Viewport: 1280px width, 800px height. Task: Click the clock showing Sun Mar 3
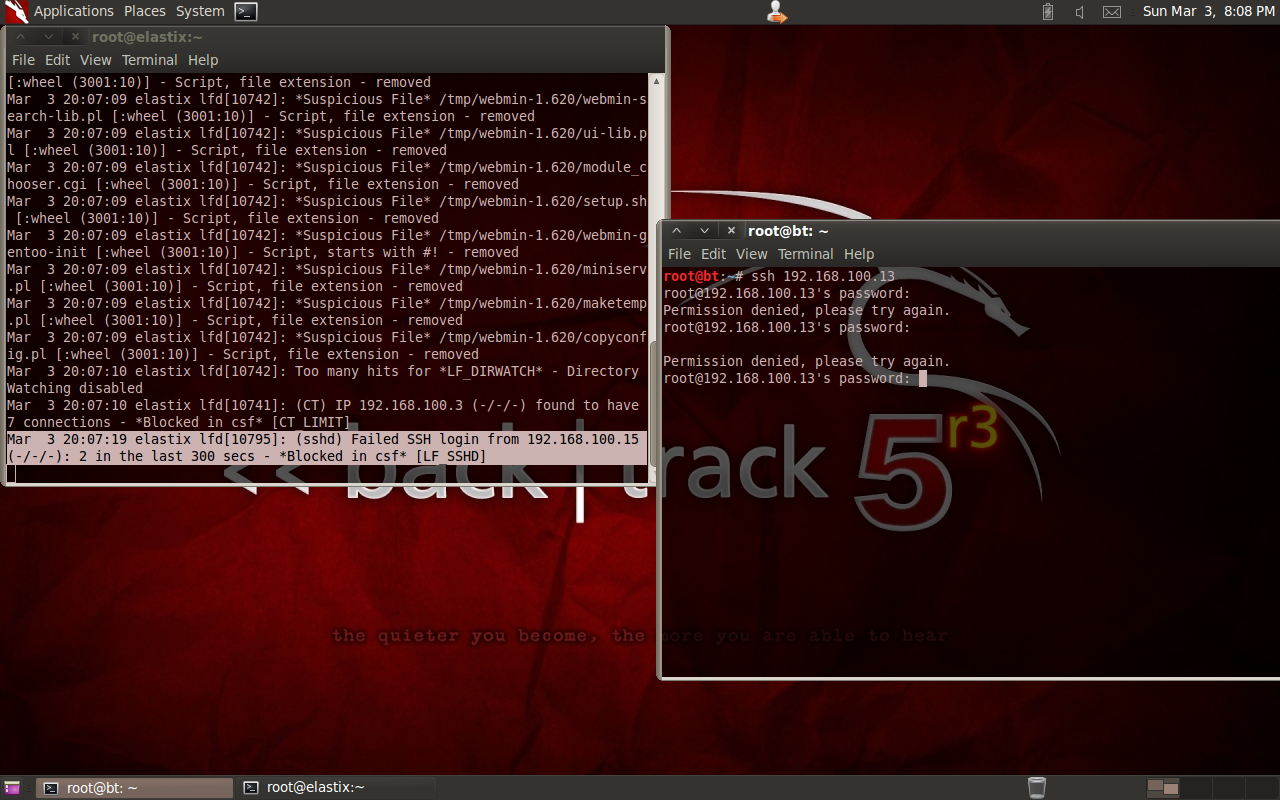click(1208, 11)
